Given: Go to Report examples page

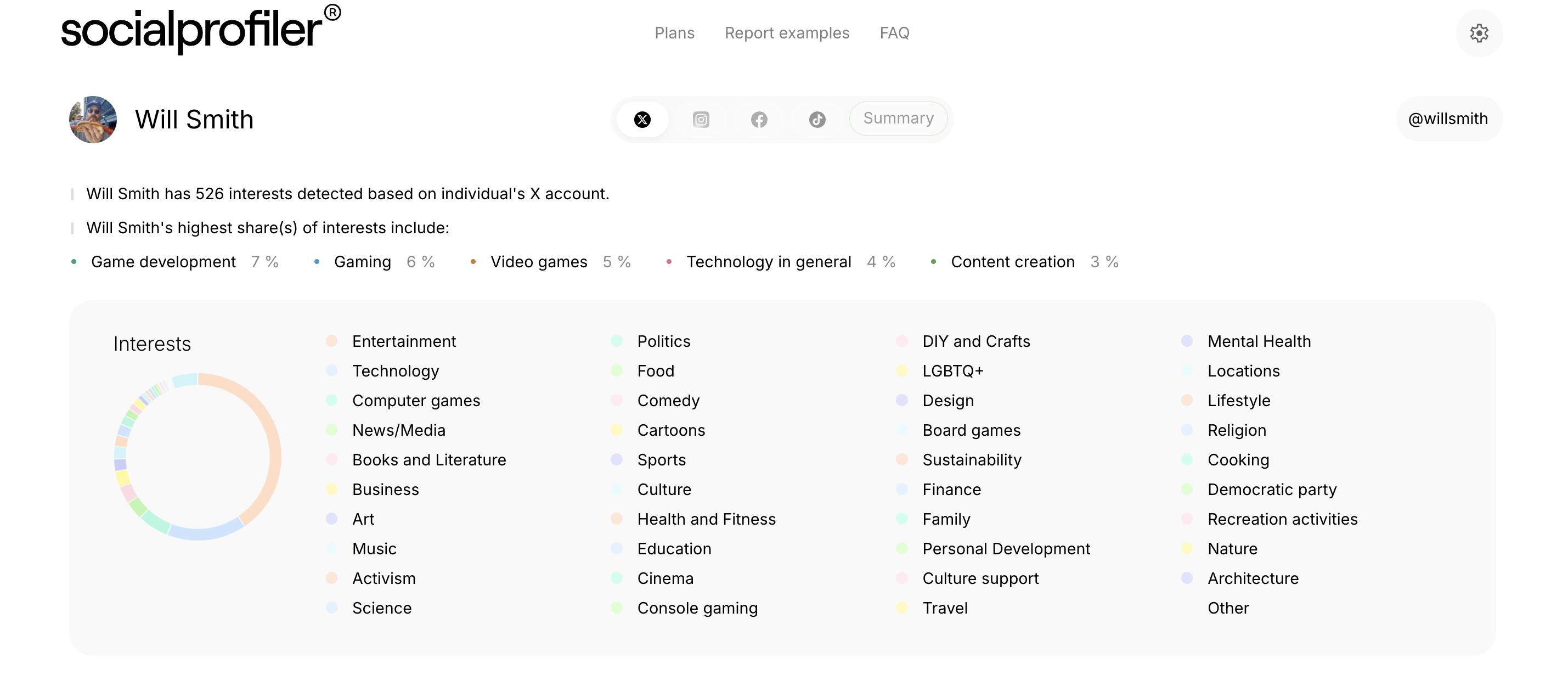Looking at the screenshot, I should [786, 33].
